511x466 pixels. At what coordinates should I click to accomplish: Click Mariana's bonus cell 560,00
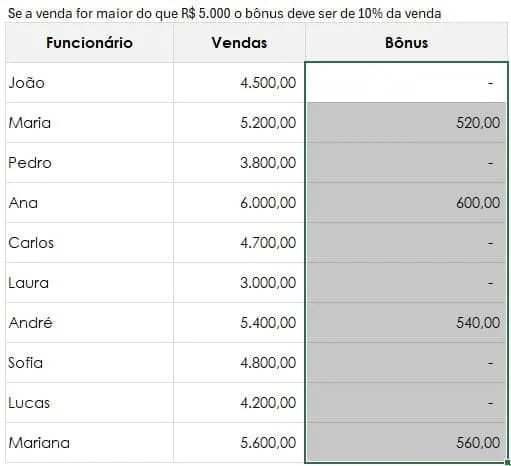click(x=406, y=443)
